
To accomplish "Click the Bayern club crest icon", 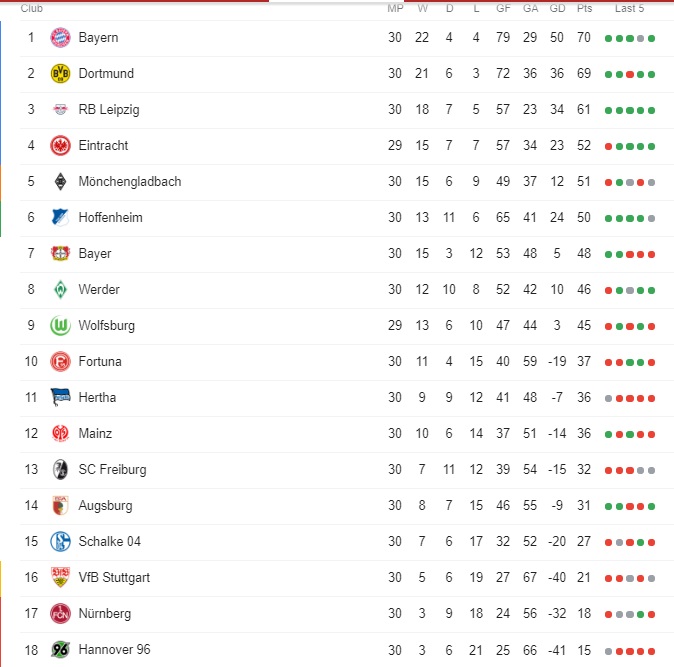I will tap(60, 37).
